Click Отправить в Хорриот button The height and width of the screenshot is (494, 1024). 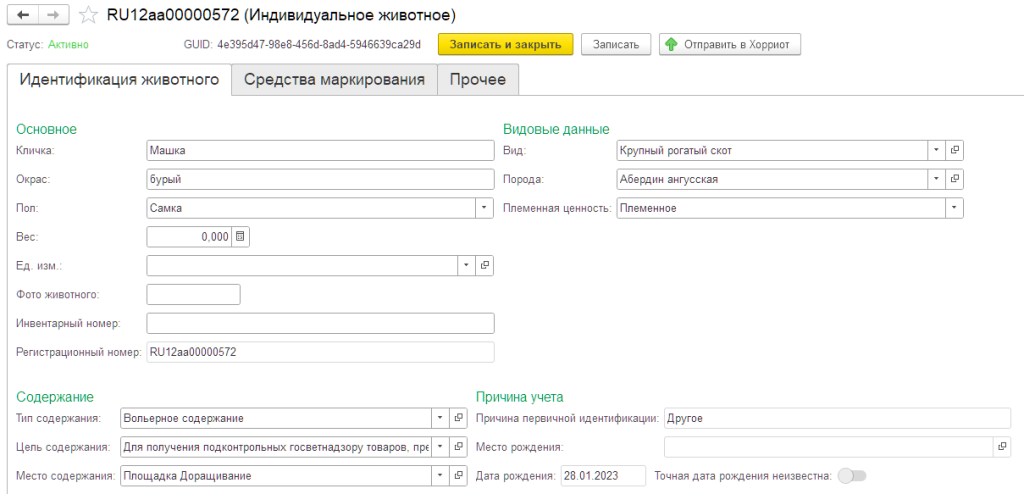click(729, 44)
